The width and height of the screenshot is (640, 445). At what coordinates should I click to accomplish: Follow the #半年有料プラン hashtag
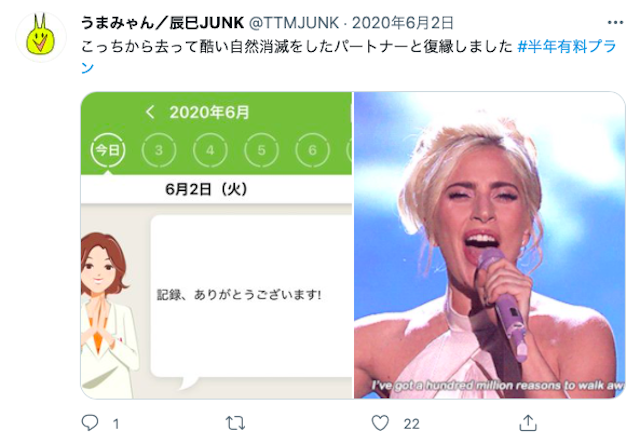coord(567,47)
